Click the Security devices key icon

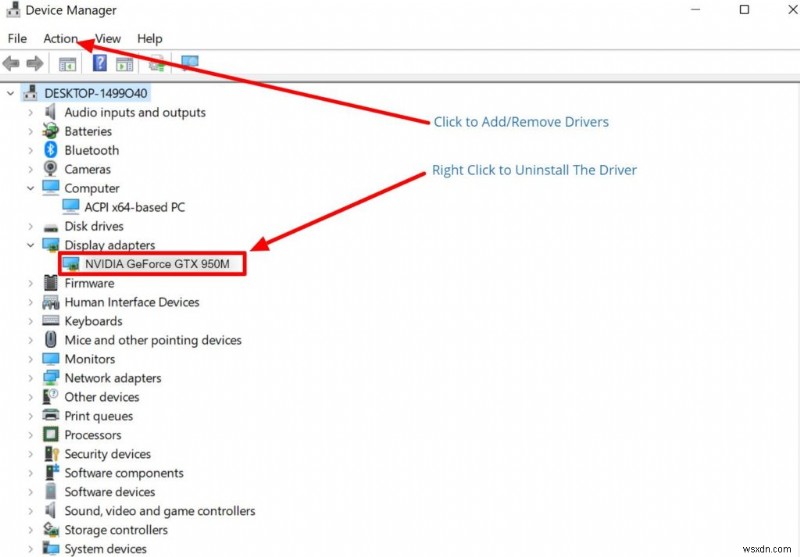52,453
